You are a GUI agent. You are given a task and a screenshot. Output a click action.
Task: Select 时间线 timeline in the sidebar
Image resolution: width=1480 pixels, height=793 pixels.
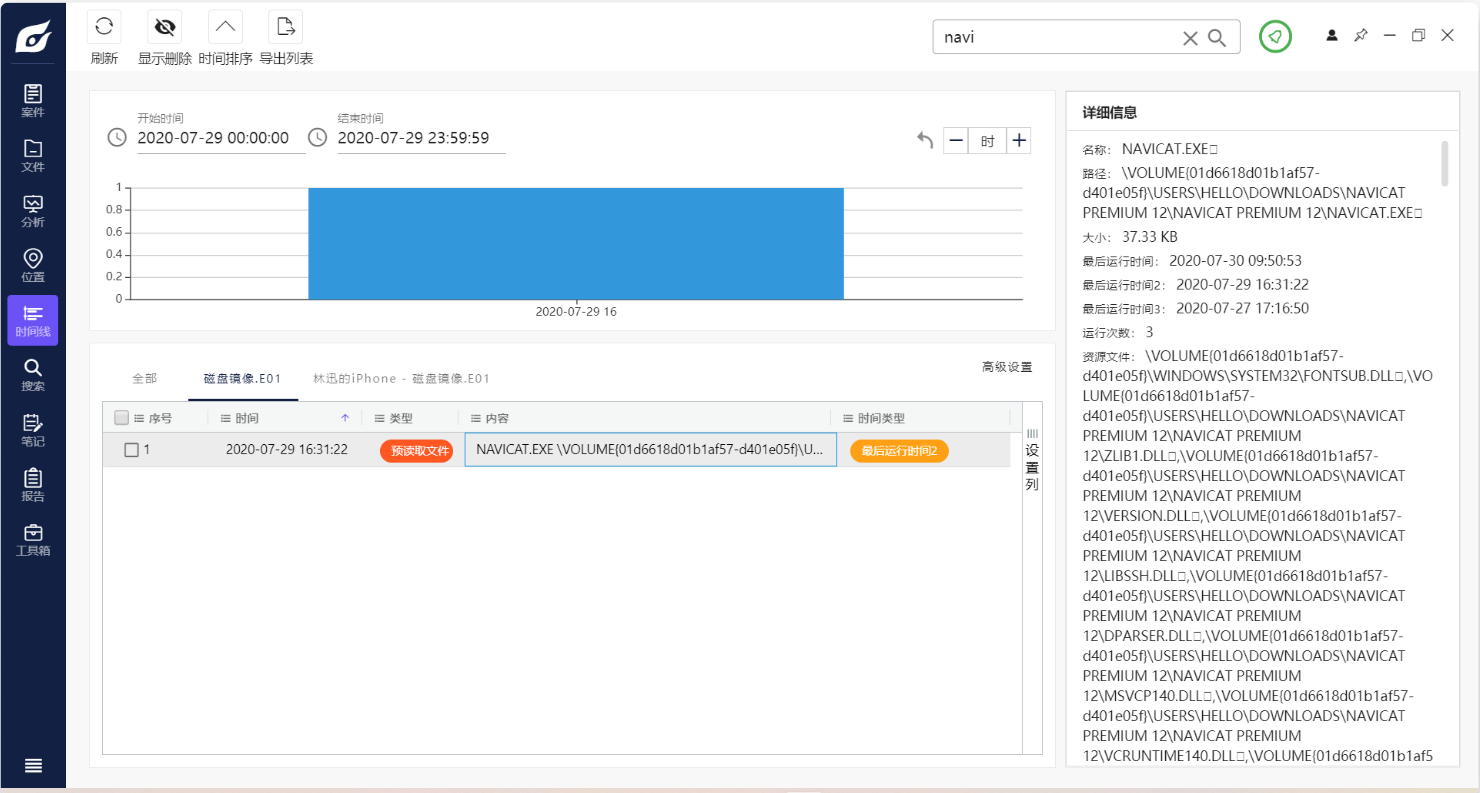click(33, 320)
